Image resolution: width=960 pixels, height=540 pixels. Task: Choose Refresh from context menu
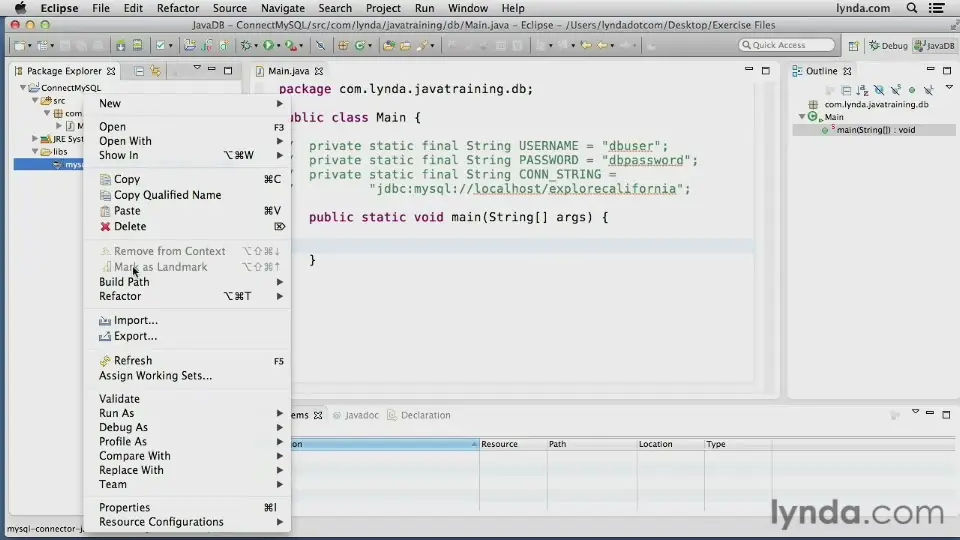tap(187, 361)
